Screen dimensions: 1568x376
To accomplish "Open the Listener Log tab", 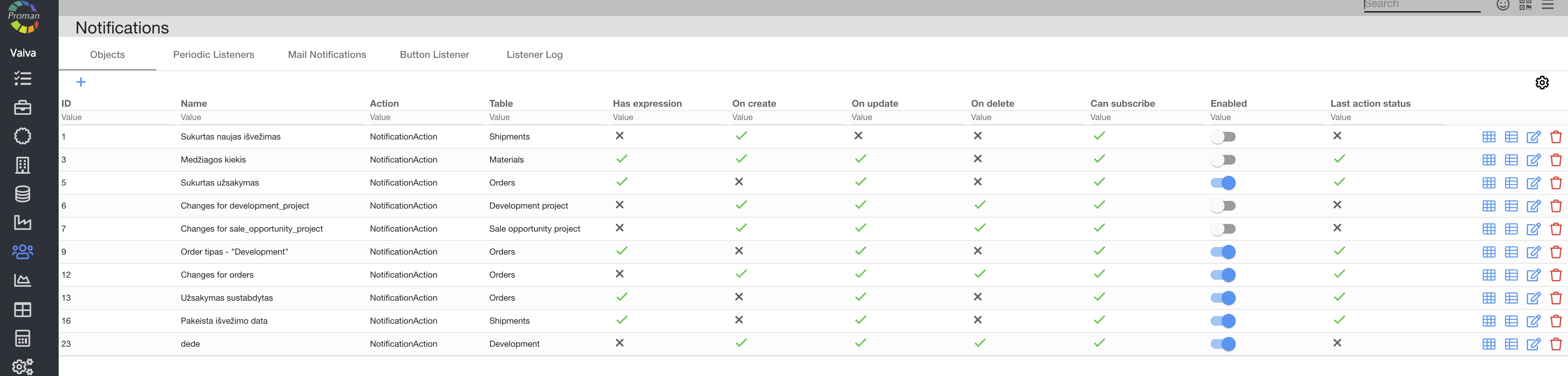I will pyautogui.click(x=534, y=55).
